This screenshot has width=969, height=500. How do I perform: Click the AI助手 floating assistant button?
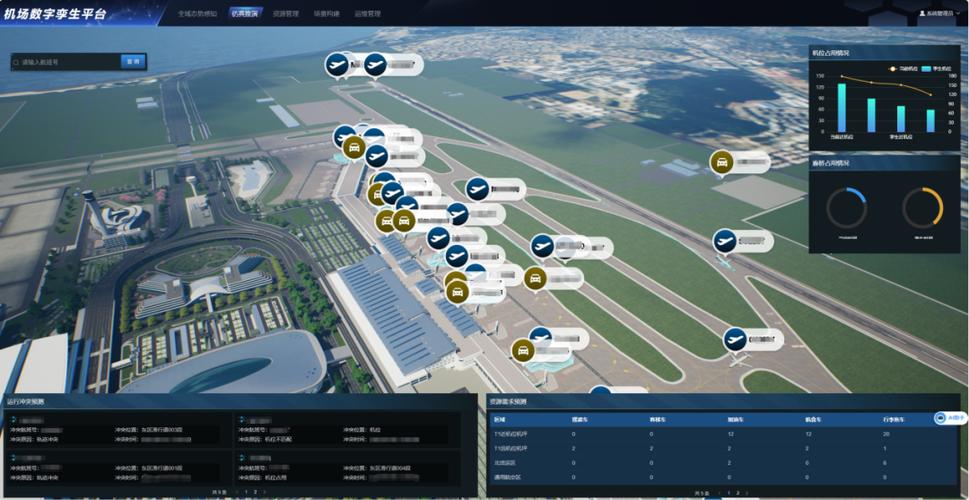pyautogui.click(x=950, y=418)
